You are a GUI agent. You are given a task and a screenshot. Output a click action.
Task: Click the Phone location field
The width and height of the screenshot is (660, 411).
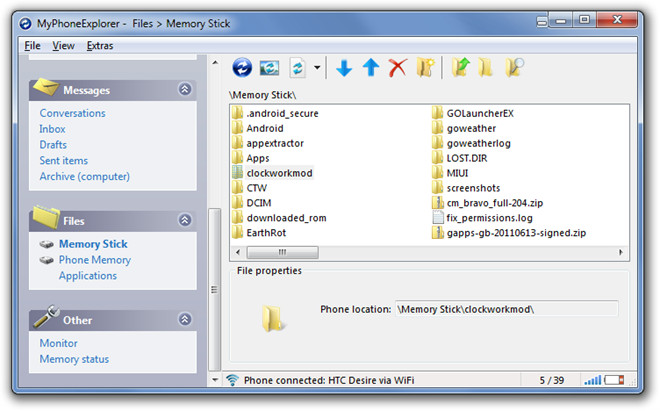pos(507,309)
